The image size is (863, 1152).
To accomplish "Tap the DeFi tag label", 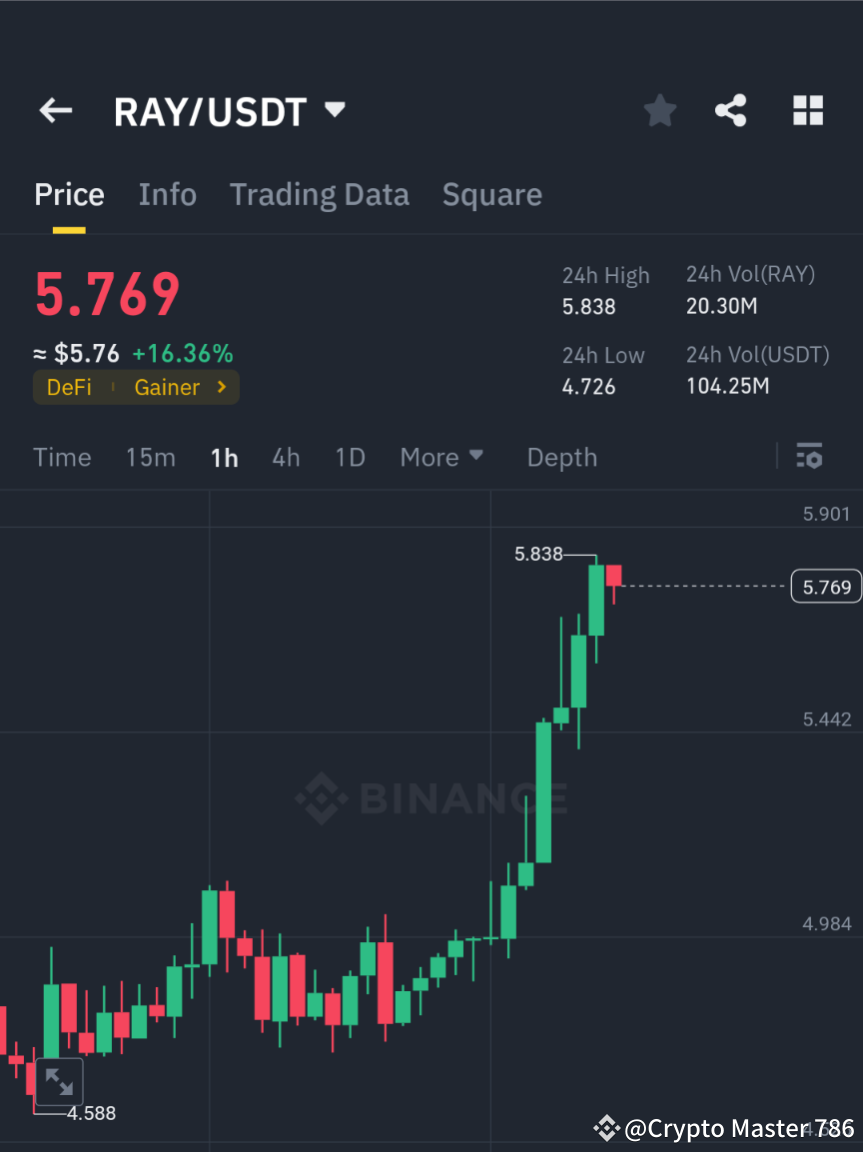I will pos(69,387).
